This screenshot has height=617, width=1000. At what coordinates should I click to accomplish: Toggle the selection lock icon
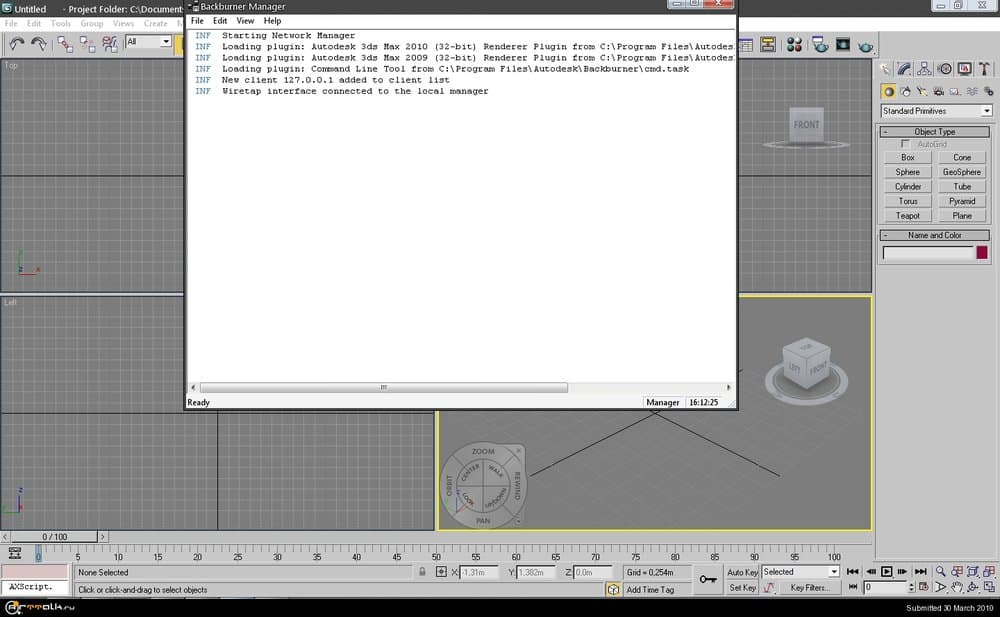point(423,572)
